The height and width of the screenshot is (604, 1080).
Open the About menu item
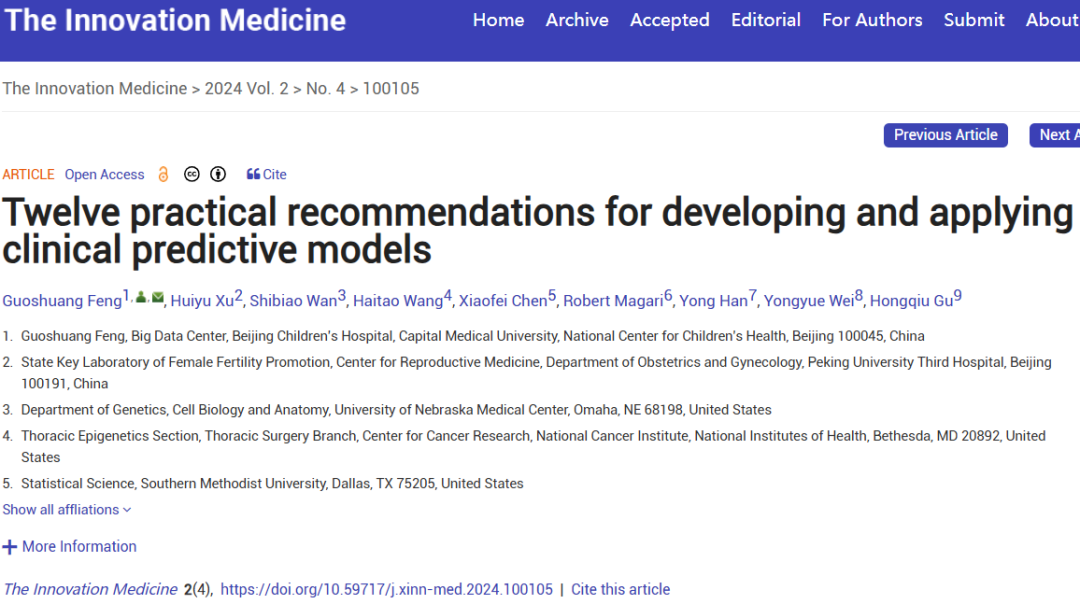point(1052,20)
